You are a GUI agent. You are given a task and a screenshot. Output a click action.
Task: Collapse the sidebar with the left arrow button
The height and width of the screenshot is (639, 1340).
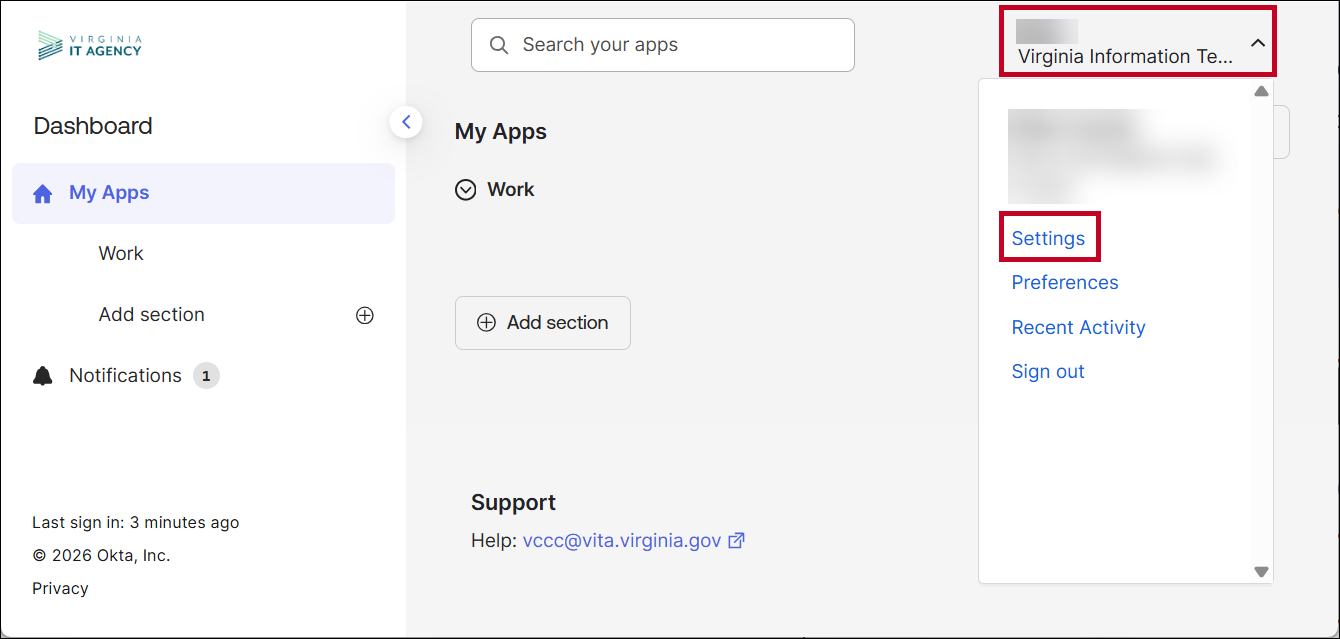[x=406, y=122]
